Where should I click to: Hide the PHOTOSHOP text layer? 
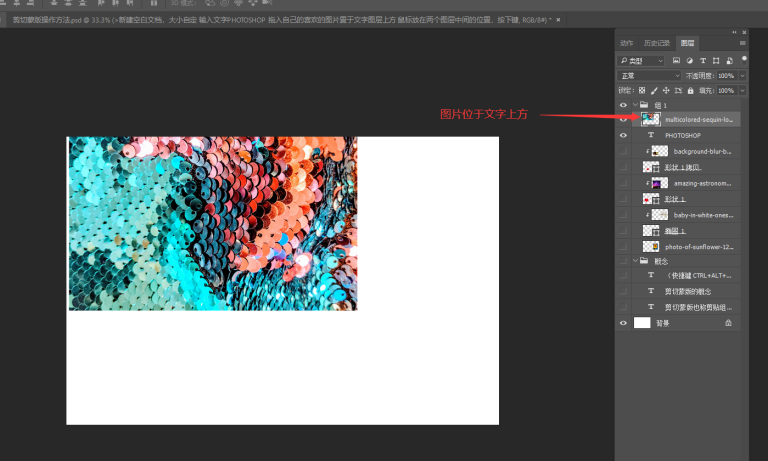[623, 135]
